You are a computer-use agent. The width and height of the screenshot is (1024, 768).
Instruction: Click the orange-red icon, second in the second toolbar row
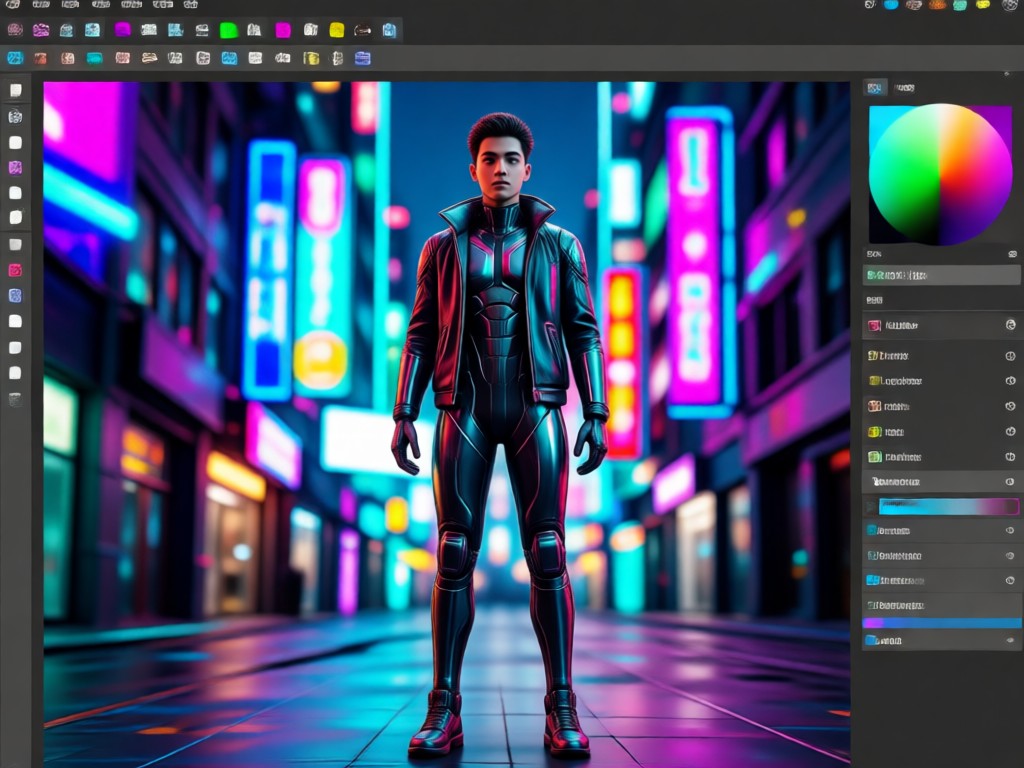[x=40, y=59]
